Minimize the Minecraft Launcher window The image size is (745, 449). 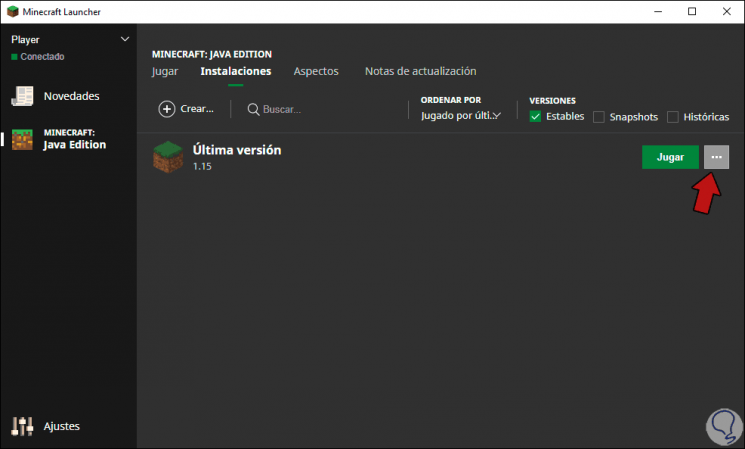(x=658, y=11)
